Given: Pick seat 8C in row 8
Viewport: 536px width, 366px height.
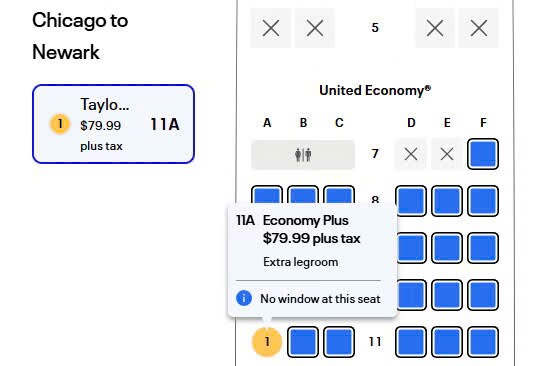Looking at the screenshot, I should pos(339,195).
